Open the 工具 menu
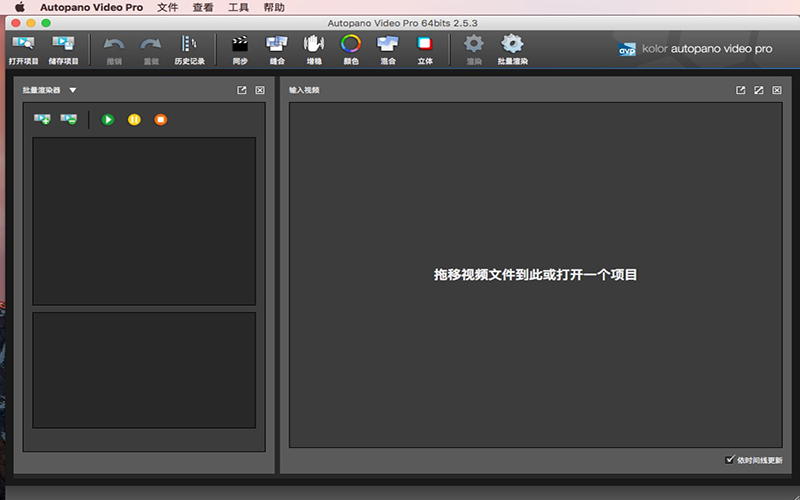800x500 pixels. coord(238,8)
